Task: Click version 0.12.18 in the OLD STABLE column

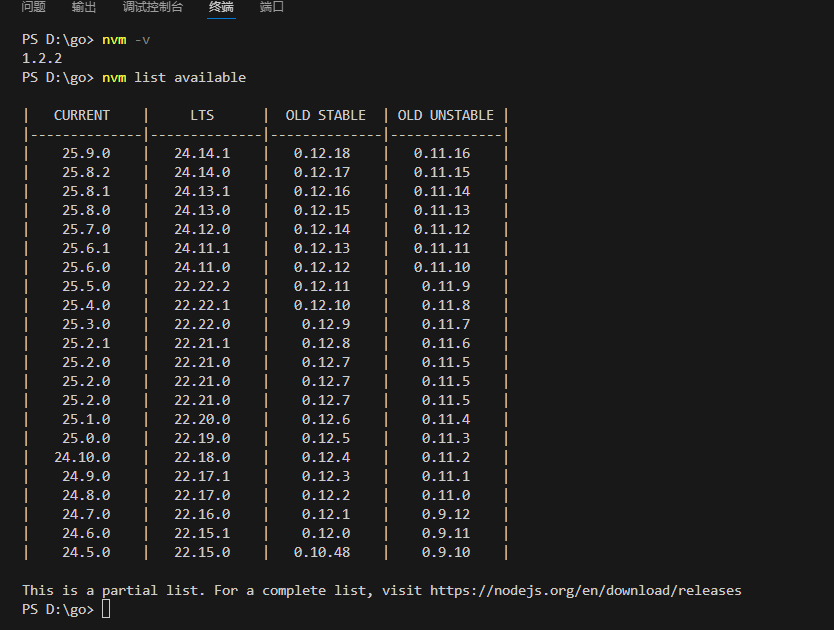Action: click(322, 153)
